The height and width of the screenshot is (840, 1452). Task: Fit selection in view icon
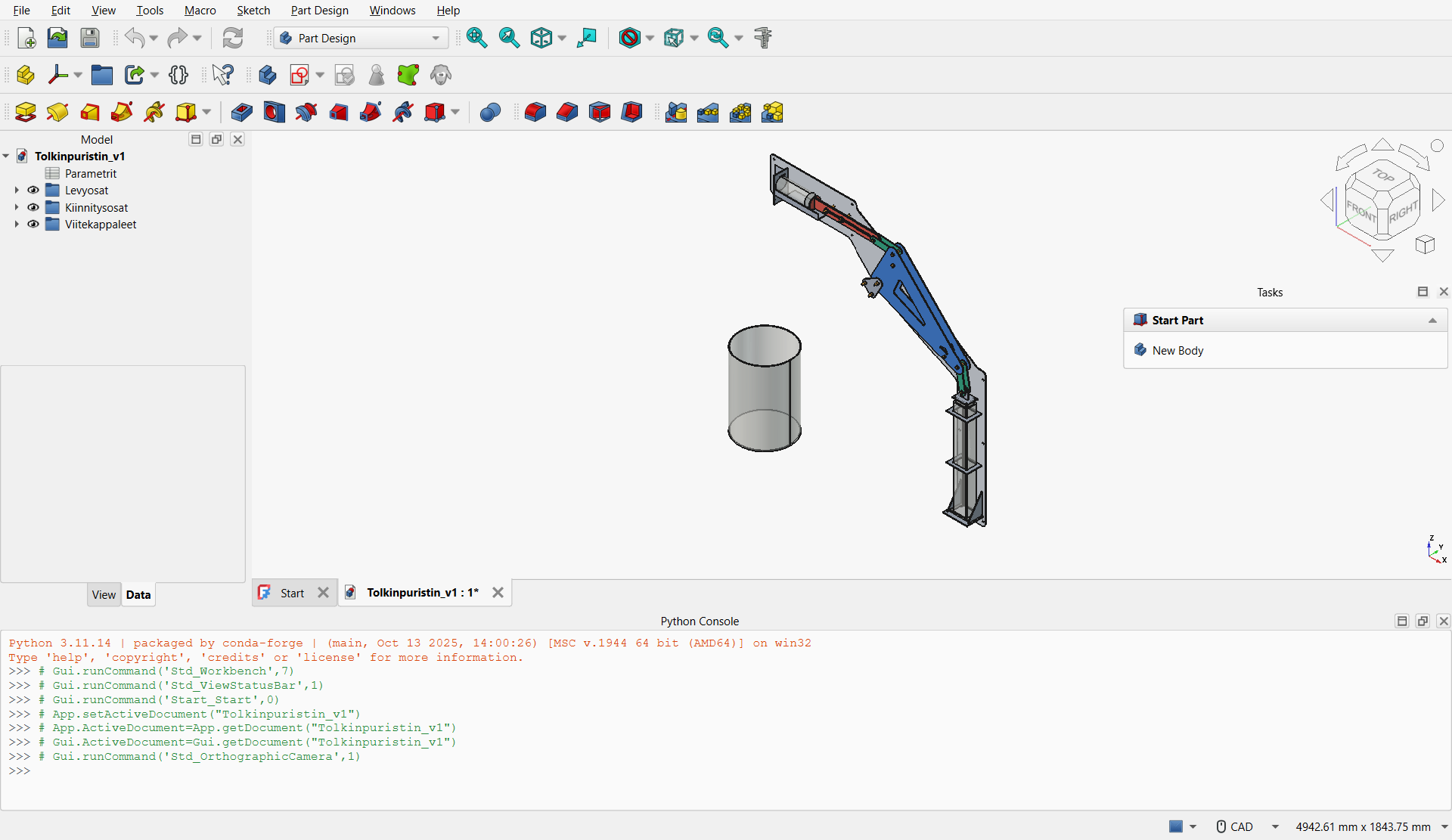pos(510,38)
